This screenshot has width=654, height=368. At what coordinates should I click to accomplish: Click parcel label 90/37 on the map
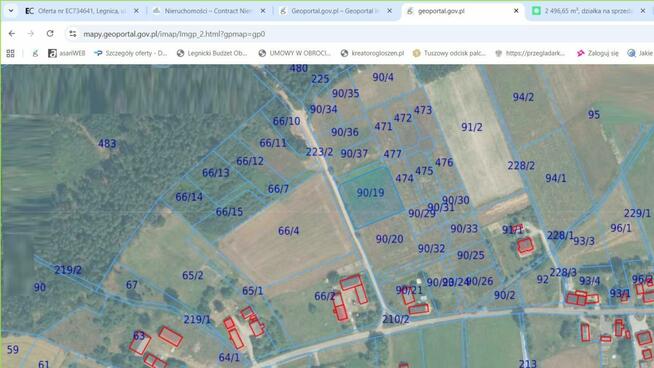pyautogui.click(x=354, y=154)
